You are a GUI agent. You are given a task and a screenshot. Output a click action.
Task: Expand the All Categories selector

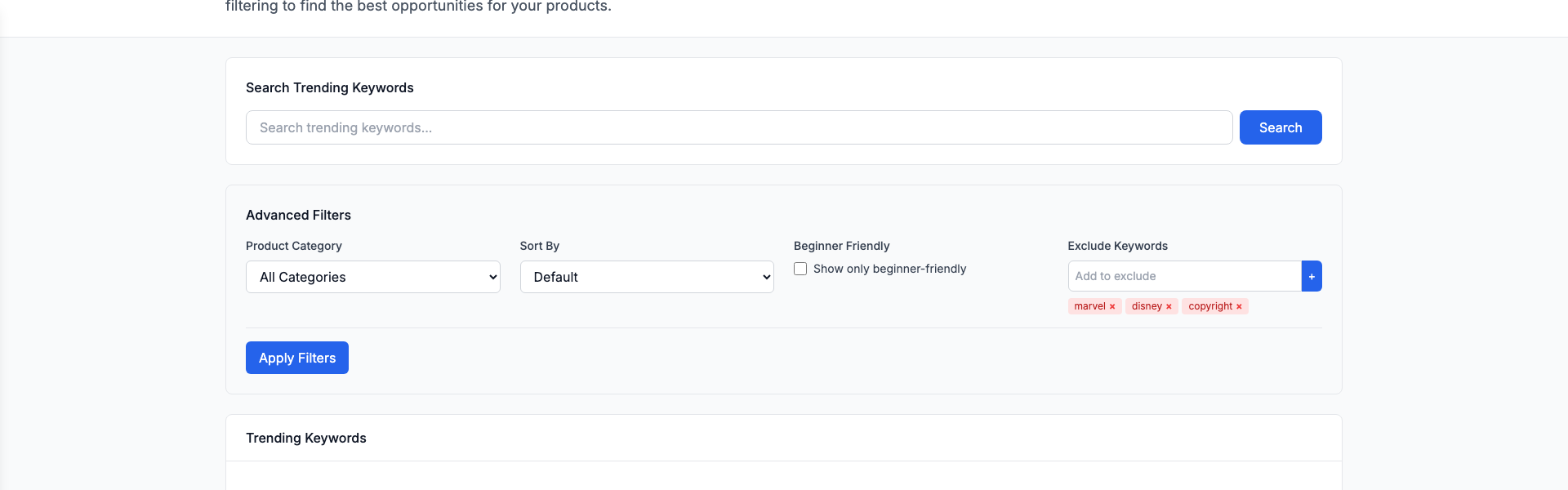pos(372,277)
